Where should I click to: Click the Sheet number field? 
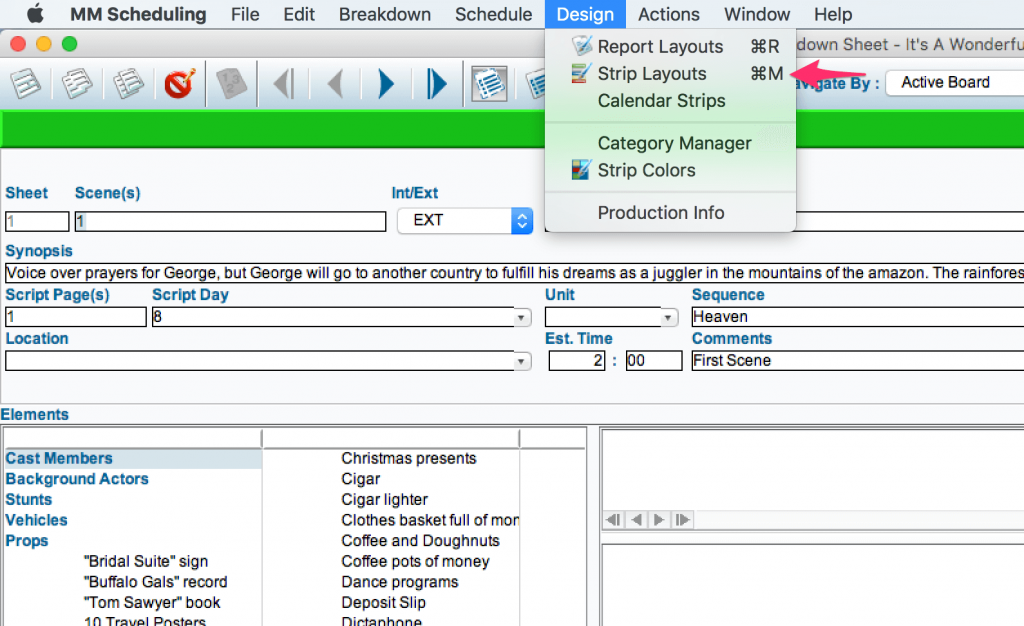tap(37, 221)
